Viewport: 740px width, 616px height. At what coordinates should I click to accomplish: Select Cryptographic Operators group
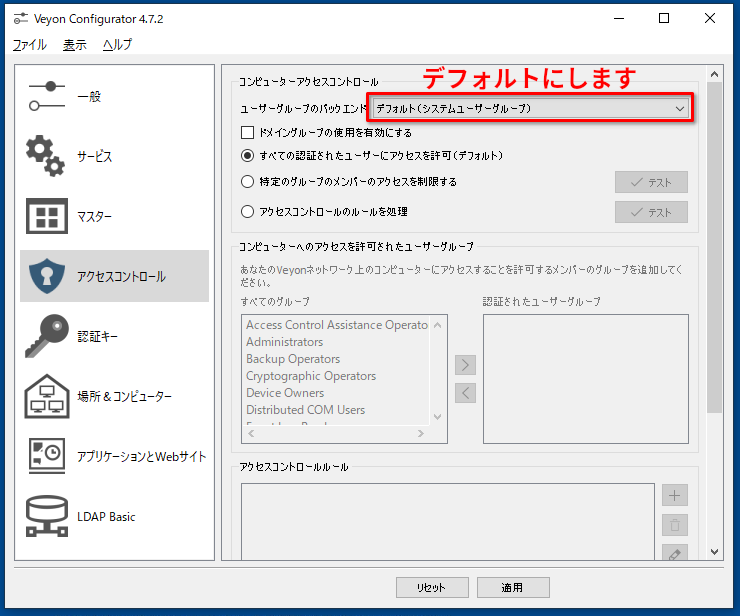pos(311,376)
